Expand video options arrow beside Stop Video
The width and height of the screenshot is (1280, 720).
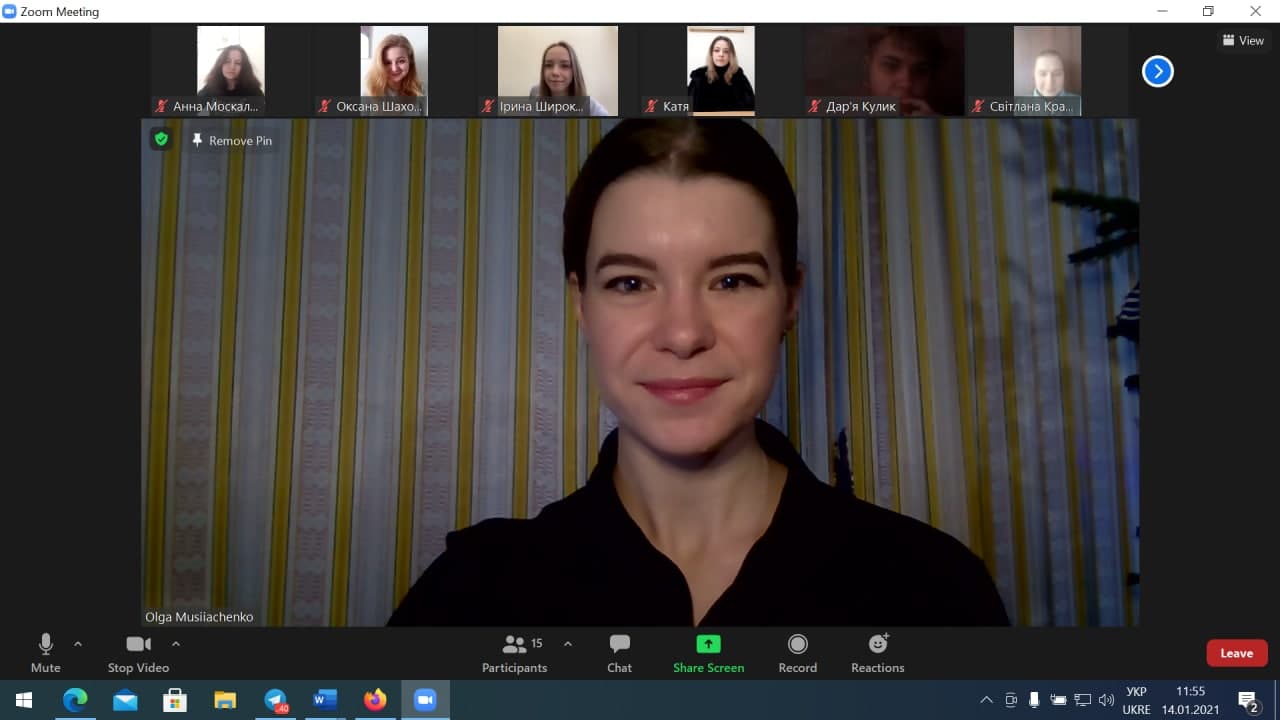pos(176,644)
